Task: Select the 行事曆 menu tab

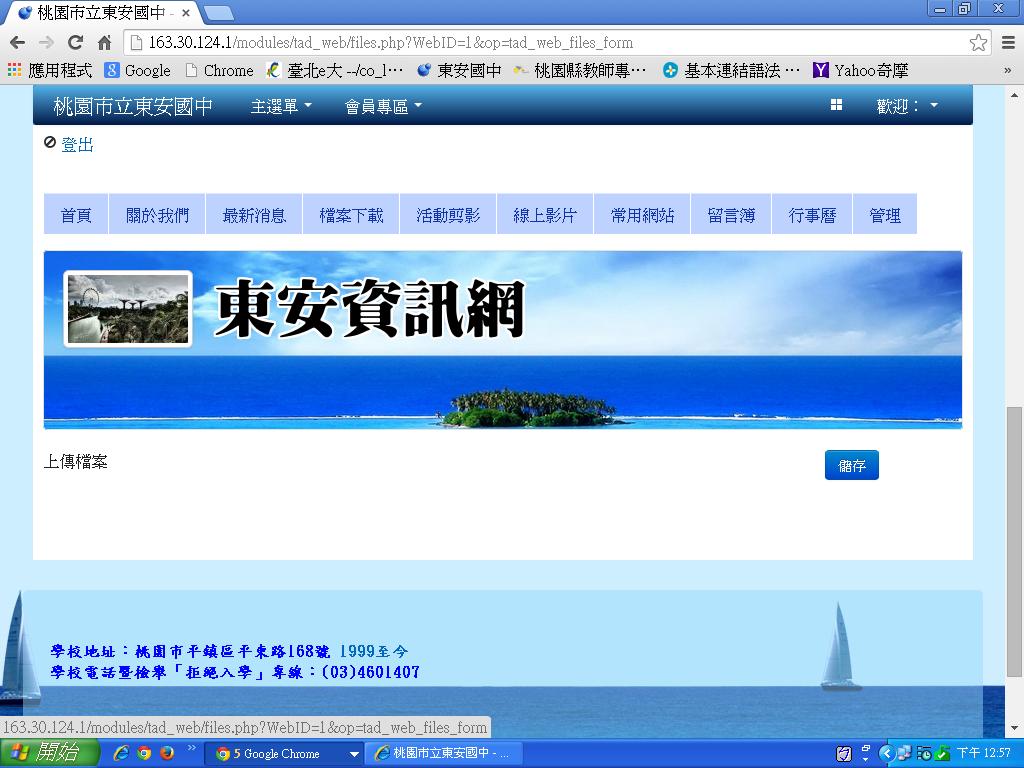Action: coord(812,215)
